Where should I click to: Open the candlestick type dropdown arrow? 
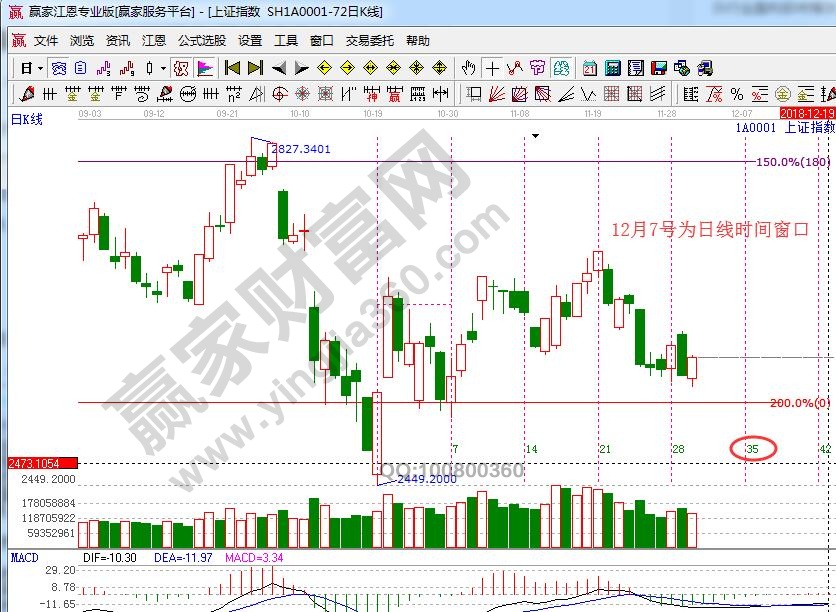tap(163, 69)
